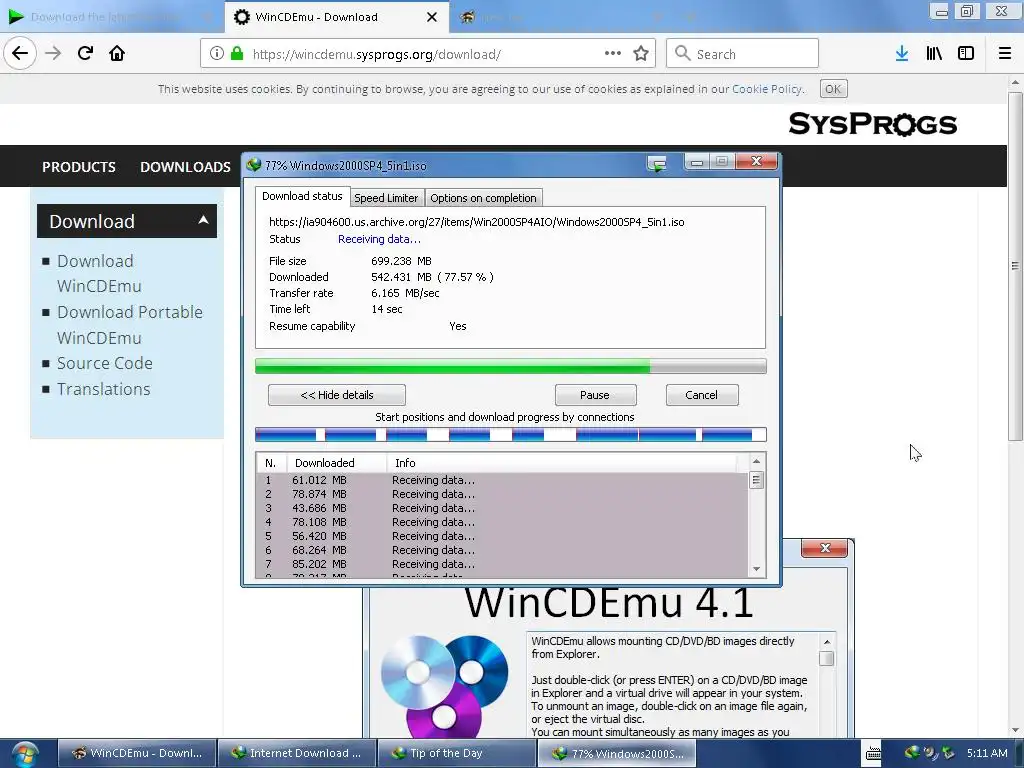Image resolution: width=1024 pixels, height=768 pixels.
Task: Open the Download WinCDEmu sidebar link
Action: point(99,274)
